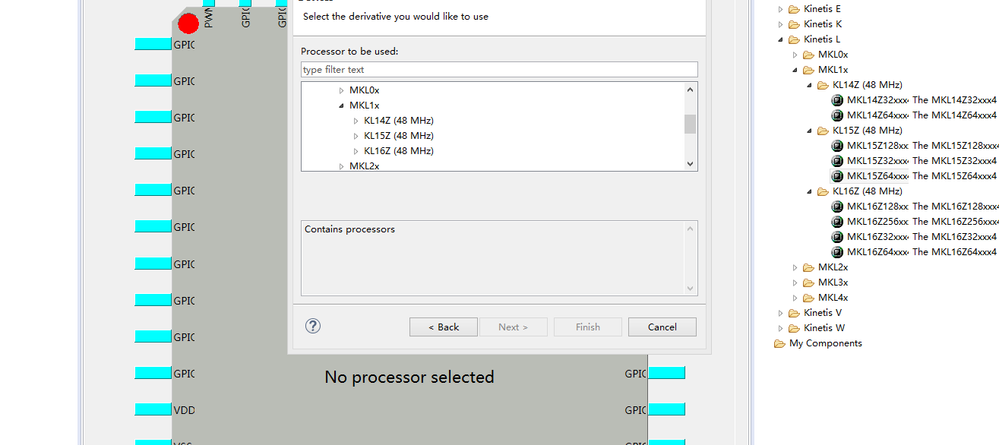Click the Kinetis W folder icon

coord(795,328)
